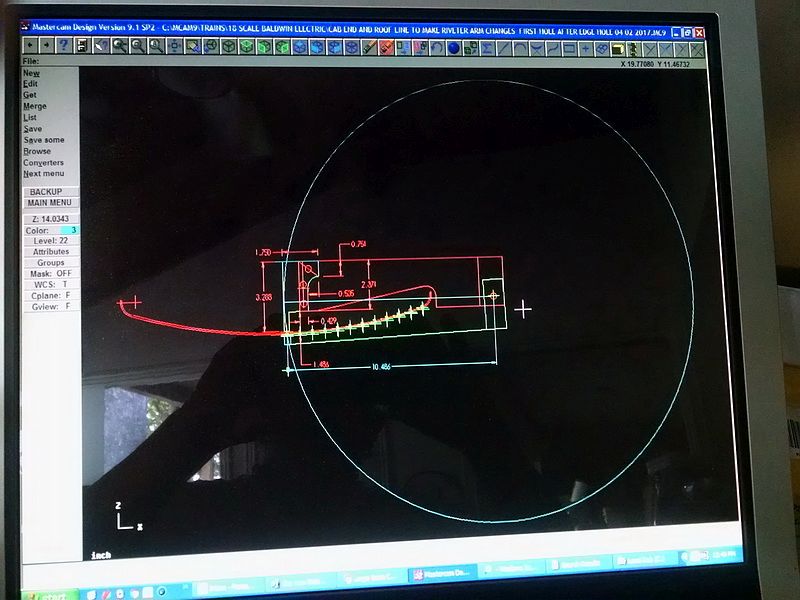
Task: Click the first blue cube Cplane icon
Action: click(x=300, y=47)
